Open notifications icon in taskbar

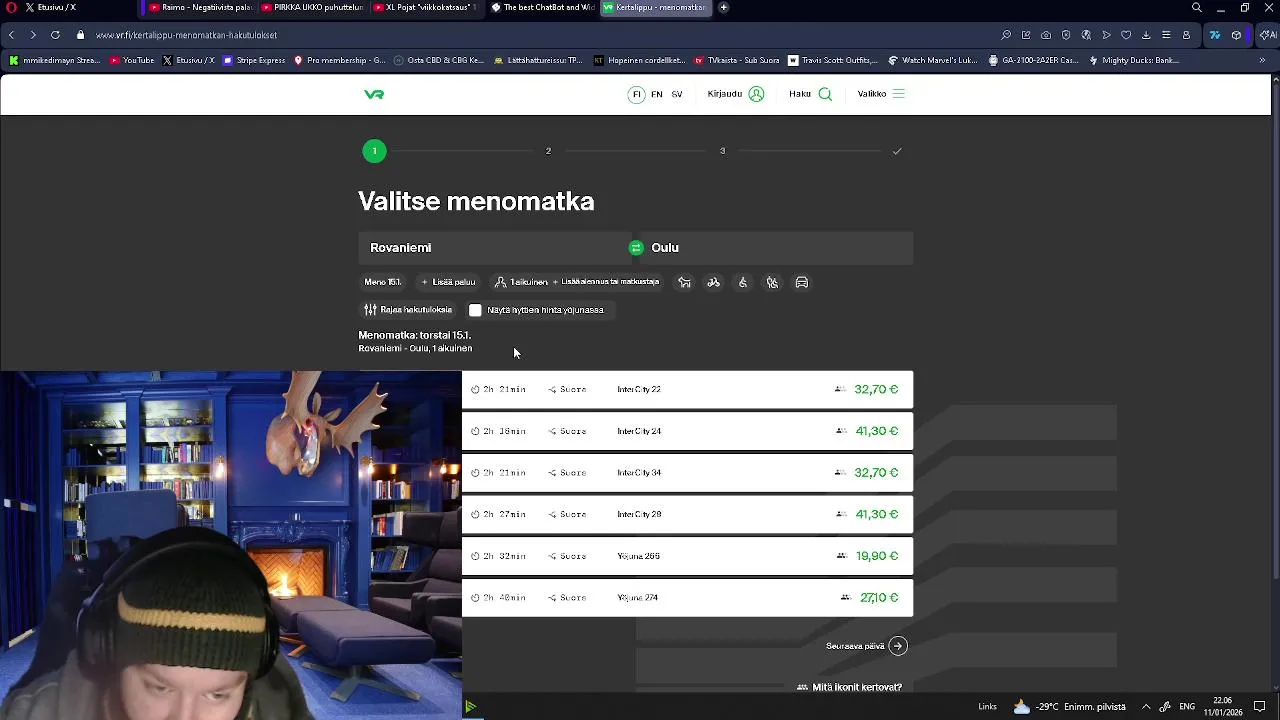(1260, 706)
